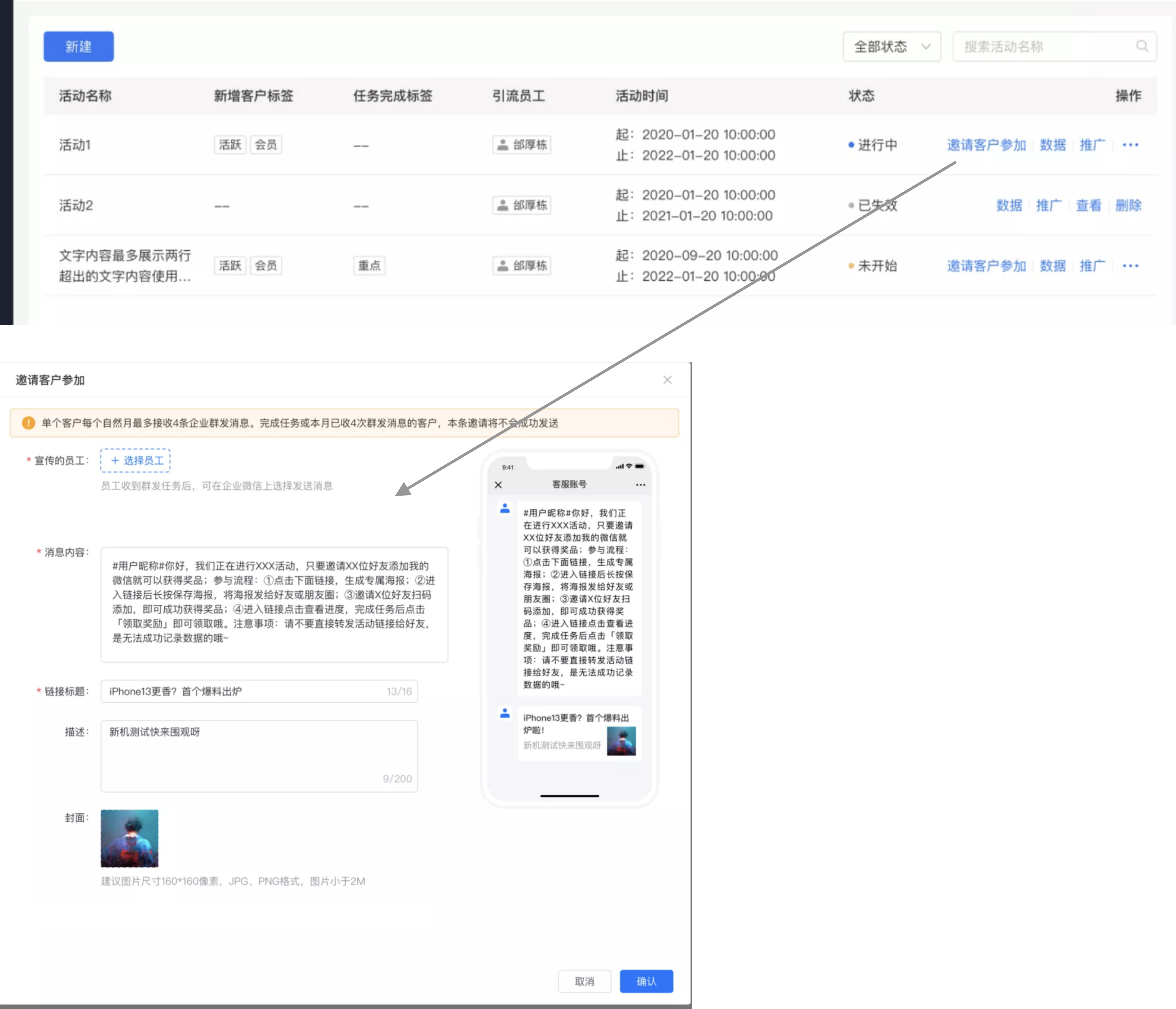Image resolution: width=1176 pixels, height=1009 pixels.
Task: Click the 客服账号 title in phone preview
Action: [569, 484]
